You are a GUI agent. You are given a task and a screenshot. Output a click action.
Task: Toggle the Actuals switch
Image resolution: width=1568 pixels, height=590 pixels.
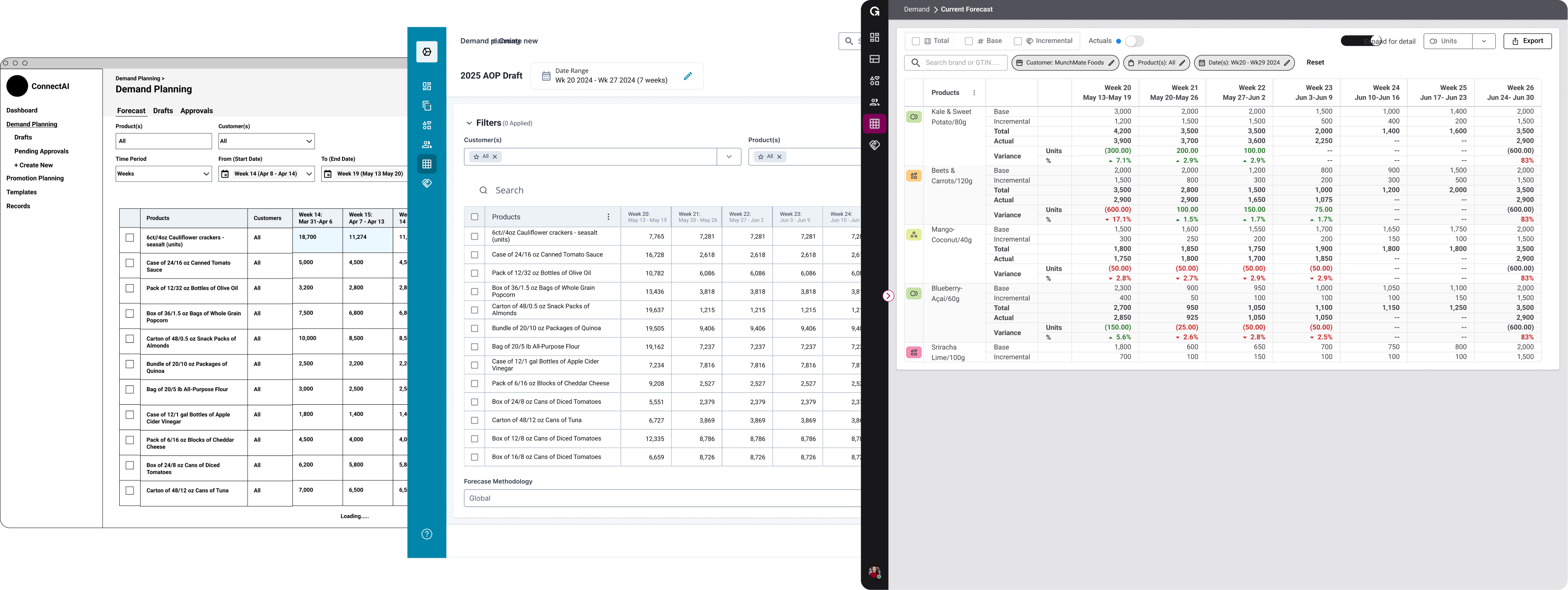tap(1133, 41)
